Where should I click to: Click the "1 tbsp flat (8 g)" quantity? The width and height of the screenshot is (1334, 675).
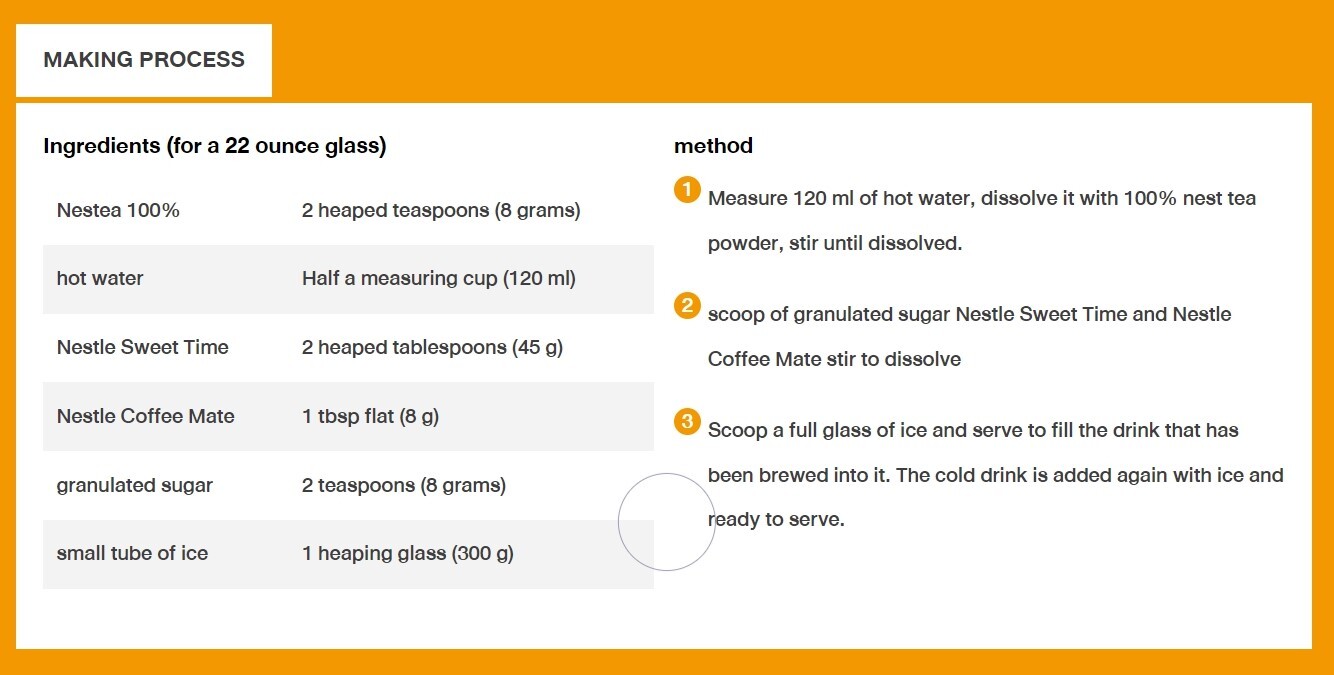click(x=370, y=416)
